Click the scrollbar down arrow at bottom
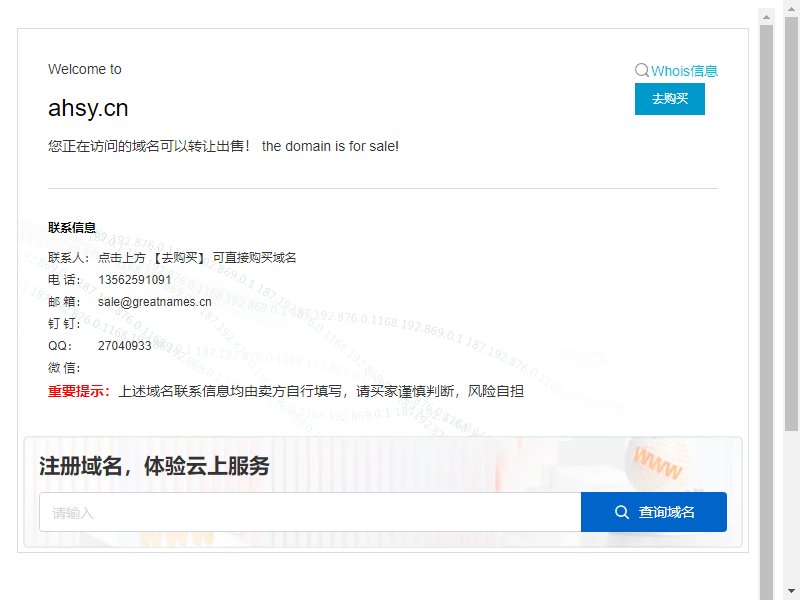Screen dimensions: 800x600 coord(791,591)
